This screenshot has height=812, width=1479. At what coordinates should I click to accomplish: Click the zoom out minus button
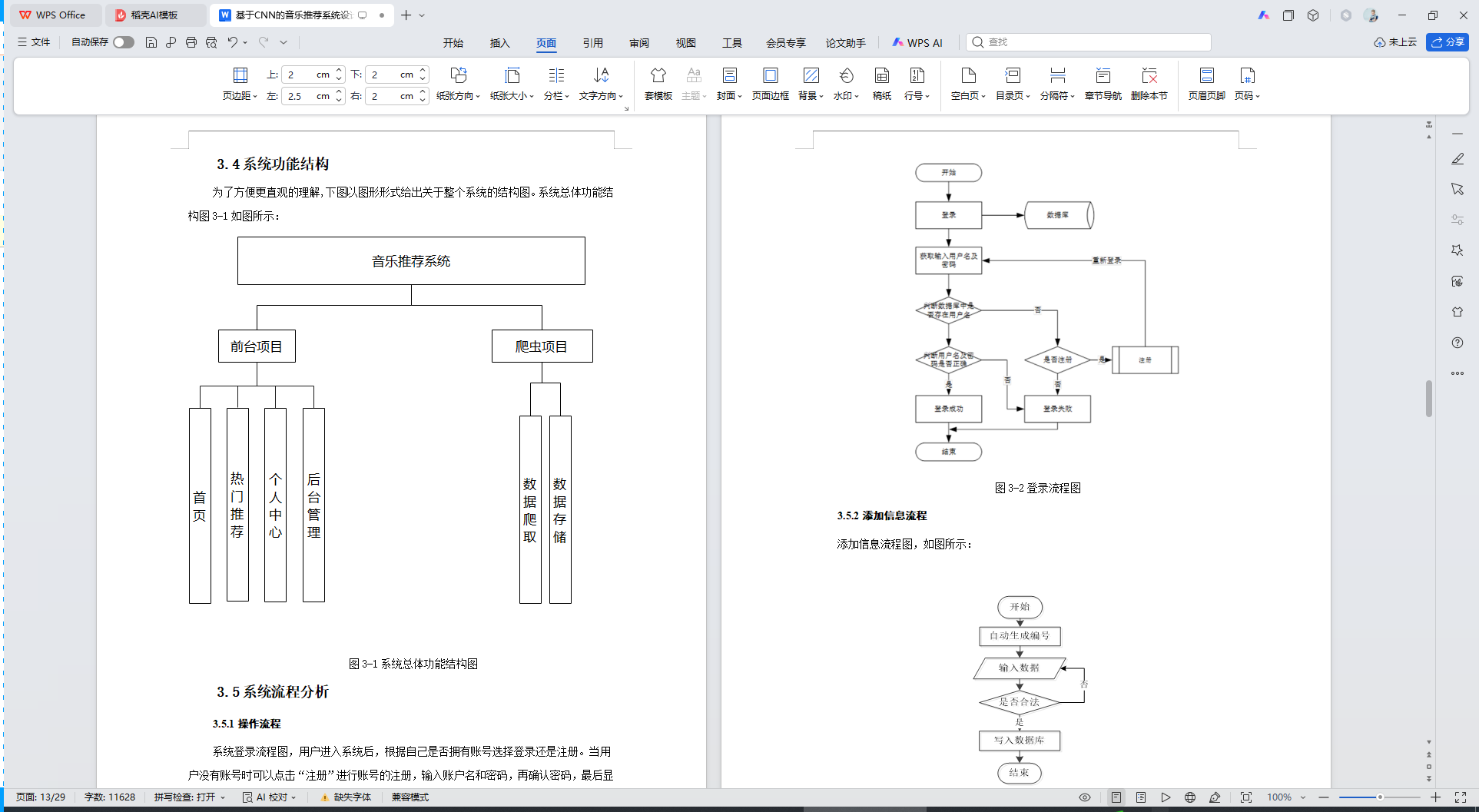click(x=1324, y=797)
